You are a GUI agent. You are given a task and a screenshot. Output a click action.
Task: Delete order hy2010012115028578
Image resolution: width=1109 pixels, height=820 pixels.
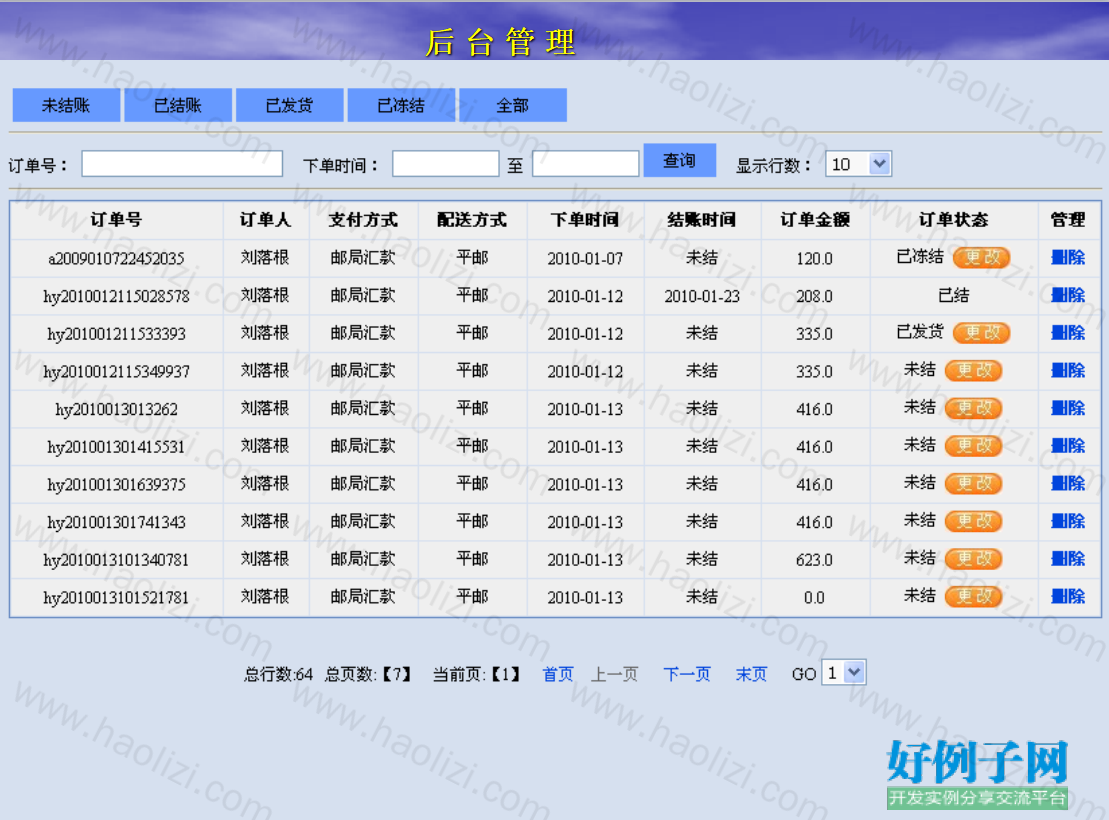point(1068,295)
